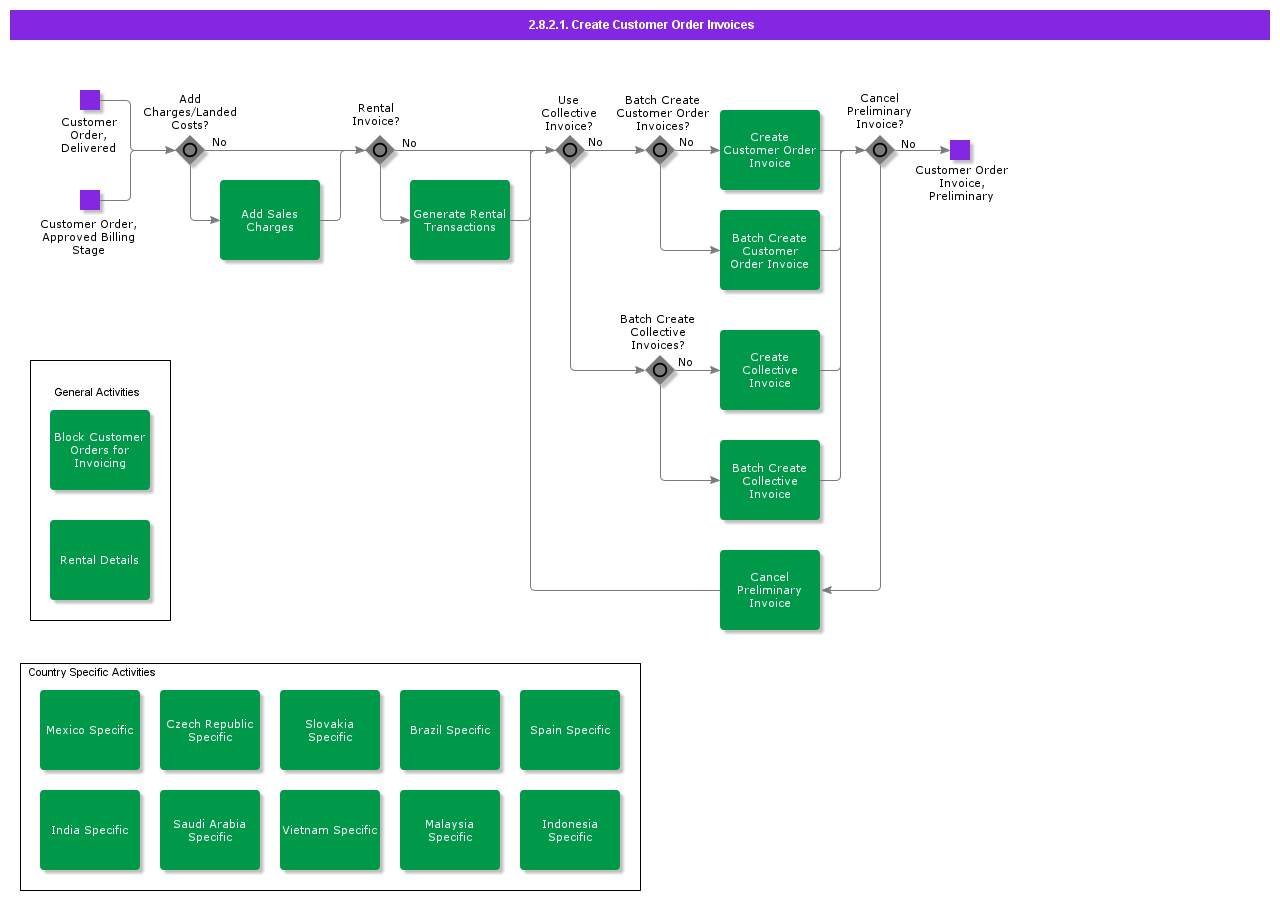
Task: Click the Create Customer Order Invoice box
Action: point(769,150)
